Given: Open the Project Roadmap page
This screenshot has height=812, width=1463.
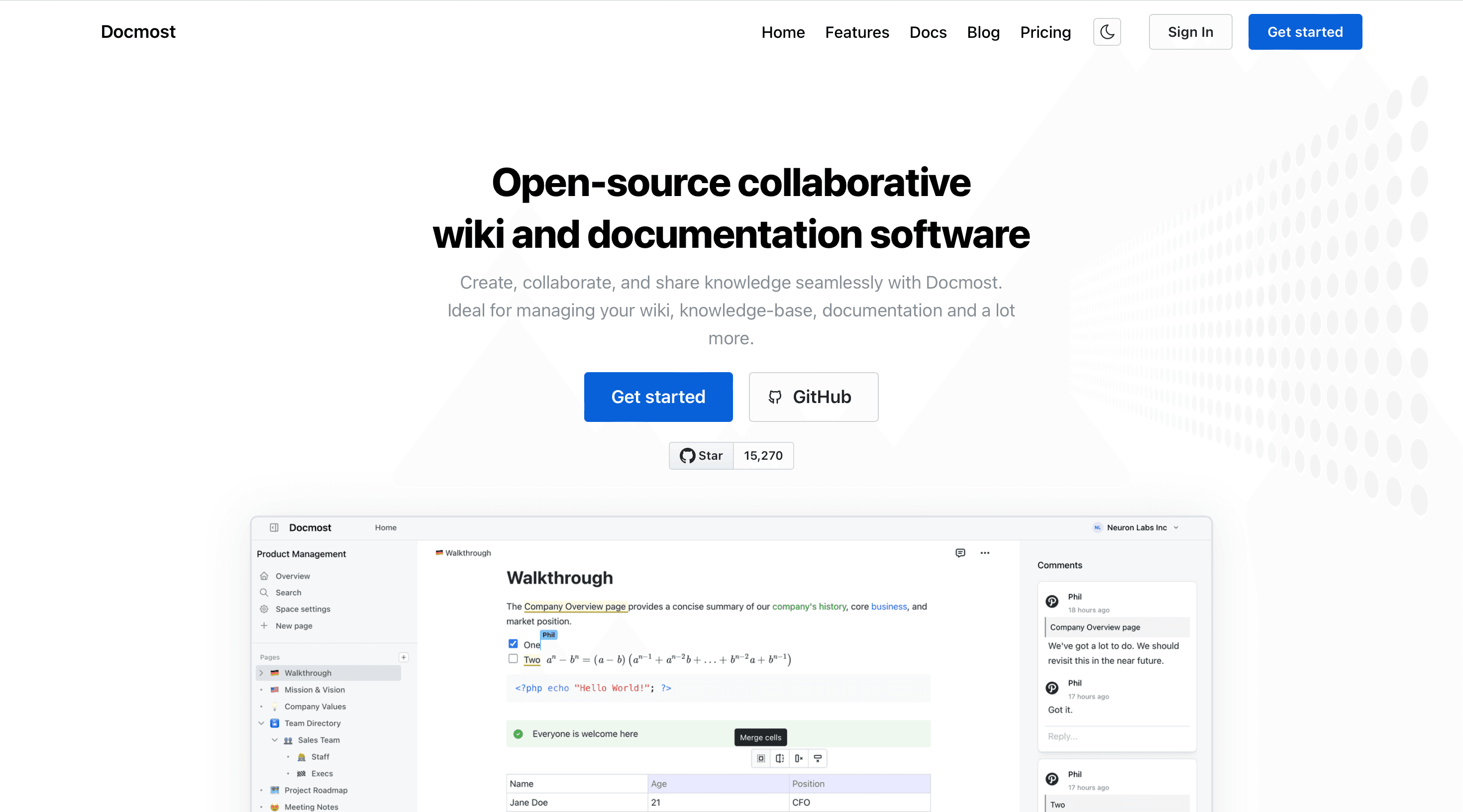Looking at the screenshot, I should [315, 790].
